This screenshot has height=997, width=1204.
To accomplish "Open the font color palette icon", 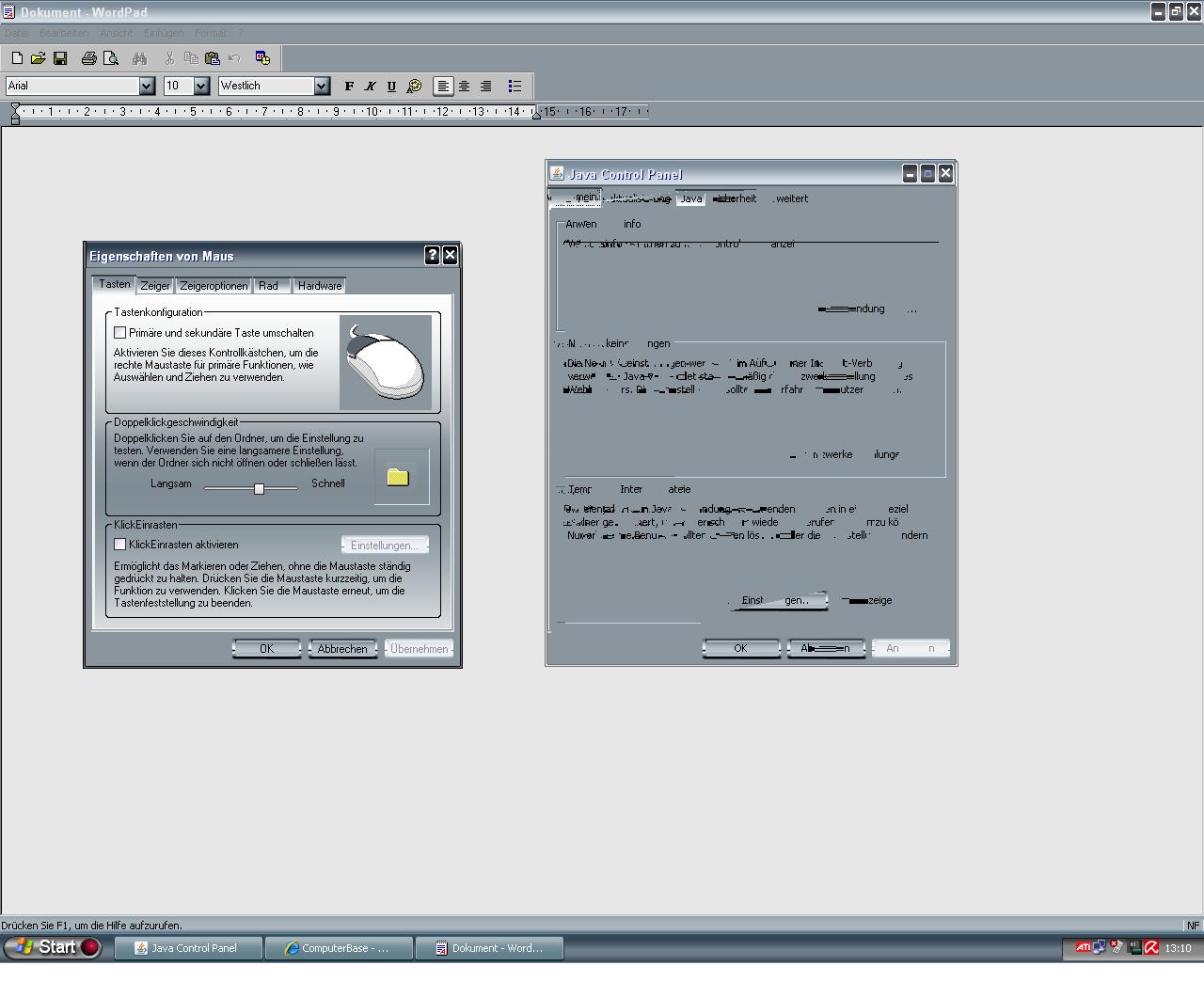I will click(414, 86).
